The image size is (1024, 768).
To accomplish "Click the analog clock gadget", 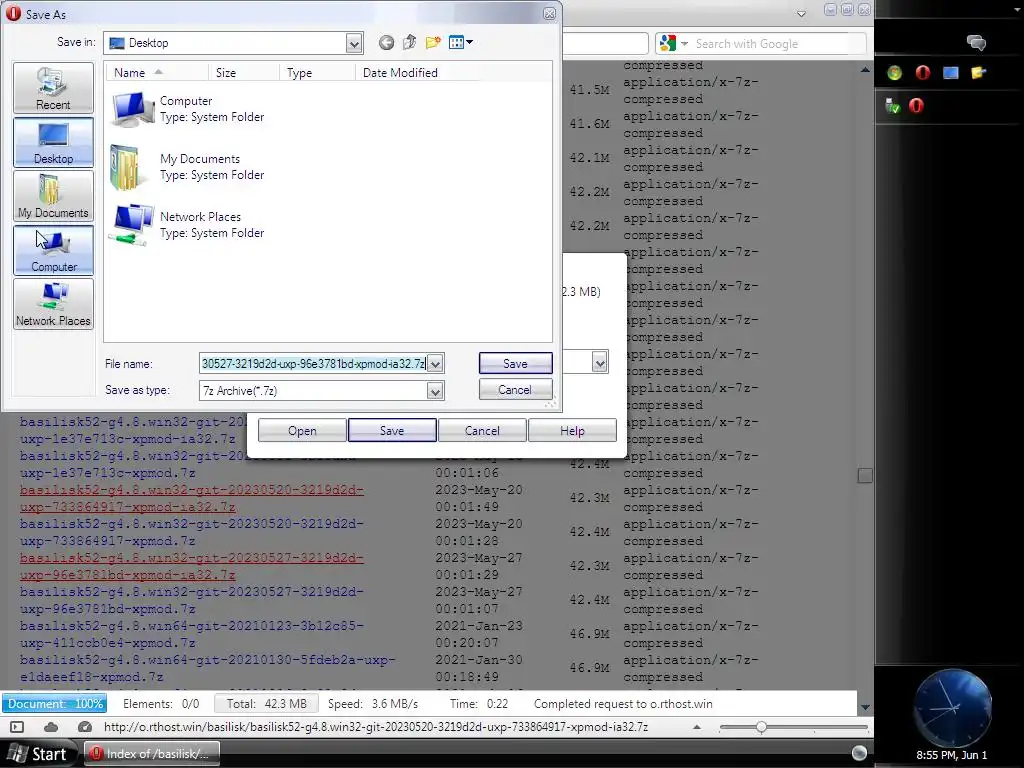I will coord(952,708).
